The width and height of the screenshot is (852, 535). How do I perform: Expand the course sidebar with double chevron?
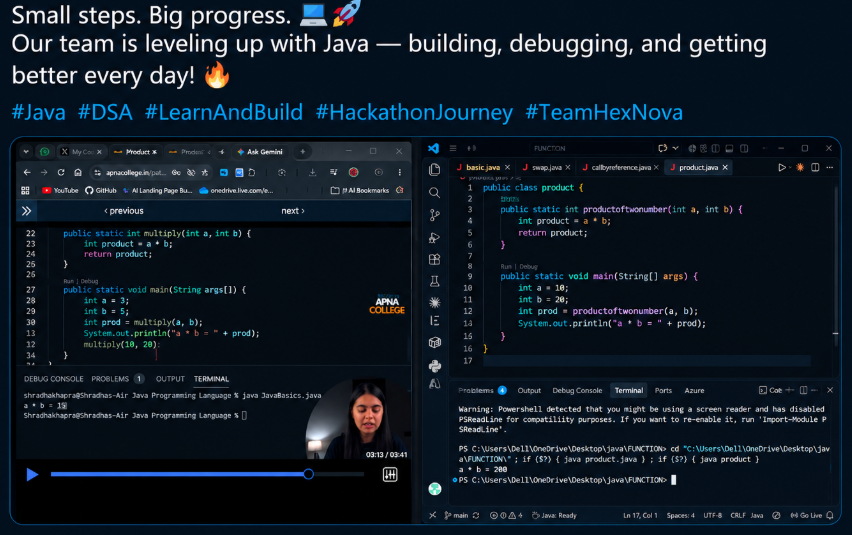(26, 211)
